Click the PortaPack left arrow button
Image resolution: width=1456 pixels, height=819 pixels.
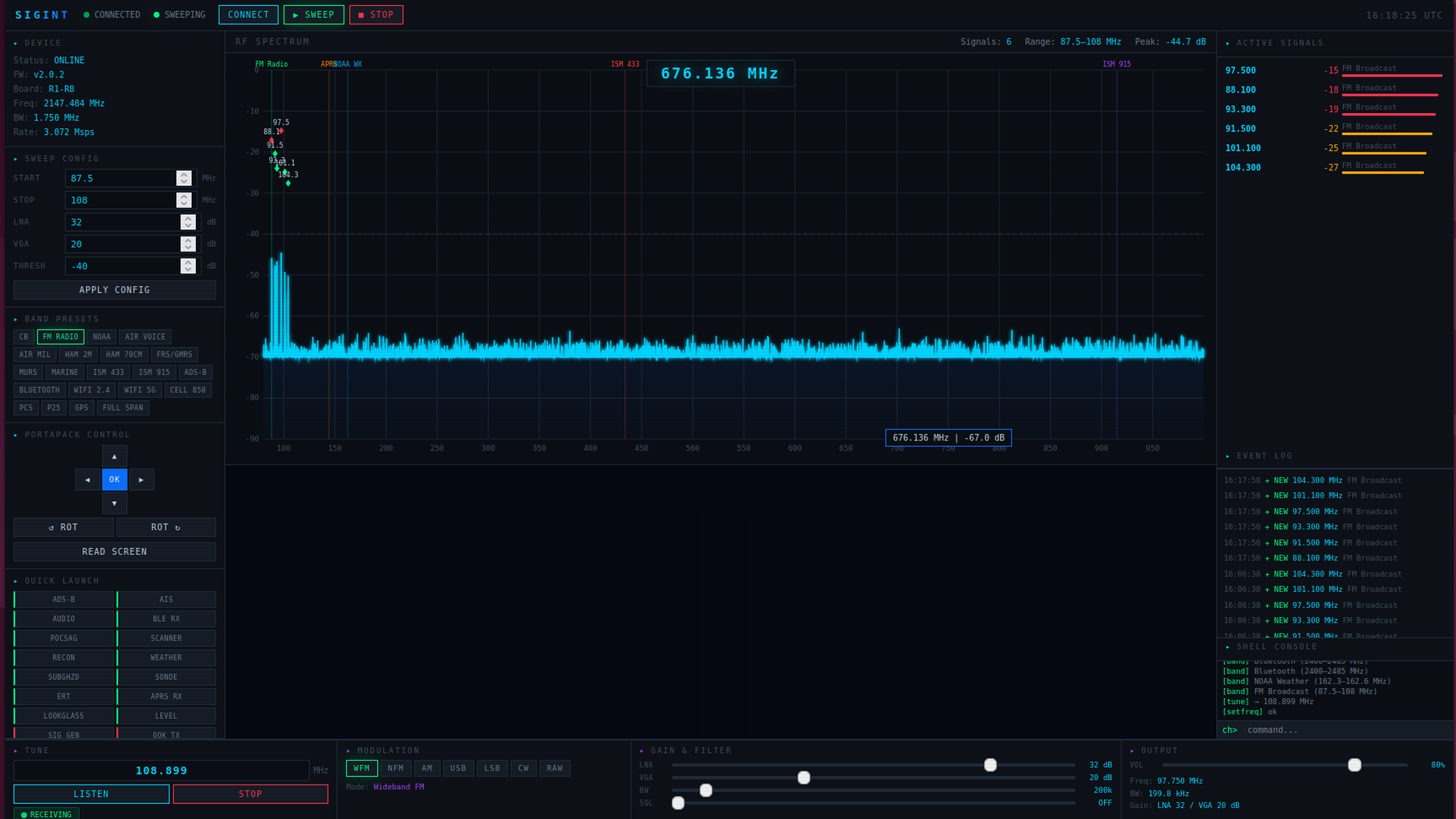87,480
